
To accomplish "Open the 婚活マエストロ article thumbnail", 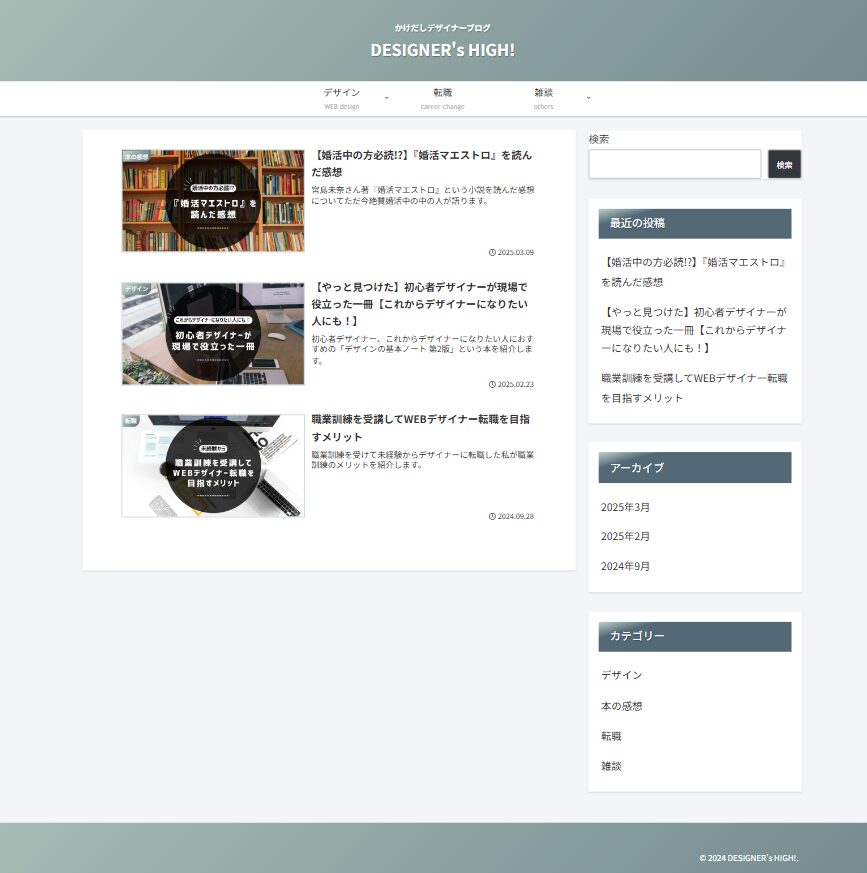I will tap(213, 201).
